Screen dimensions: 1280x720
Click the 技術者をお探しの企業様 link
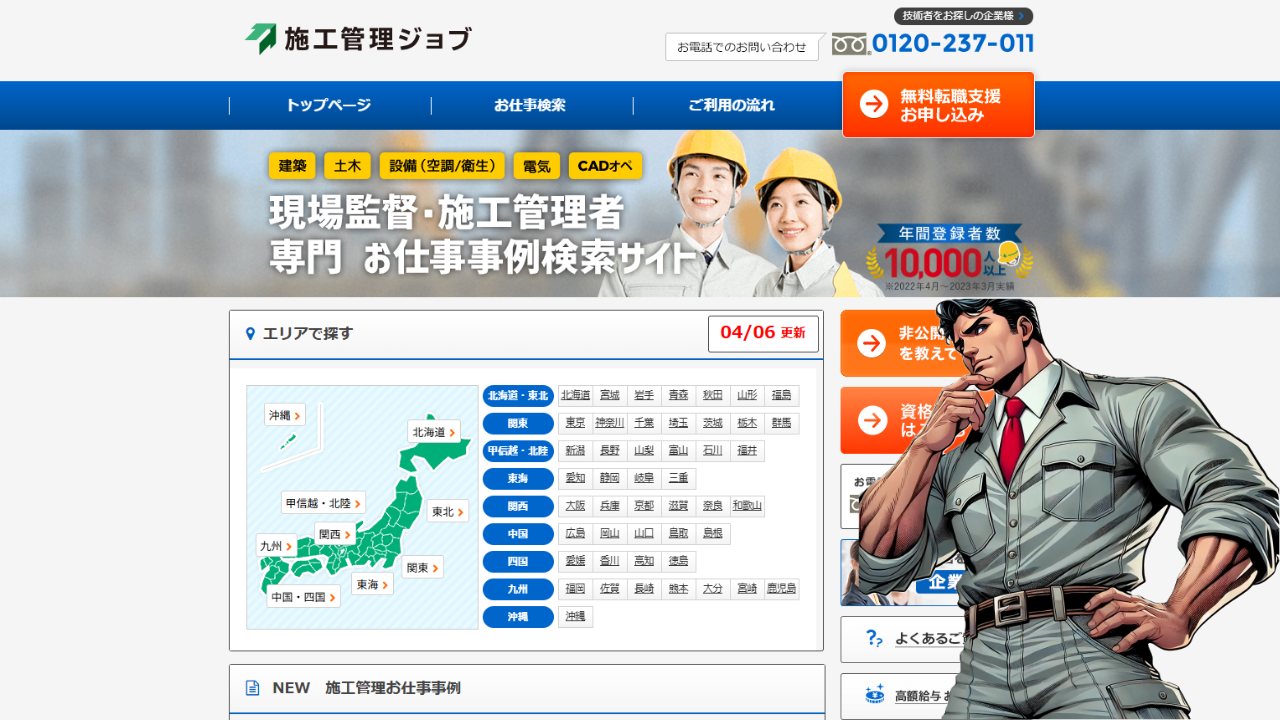[963, 16]
